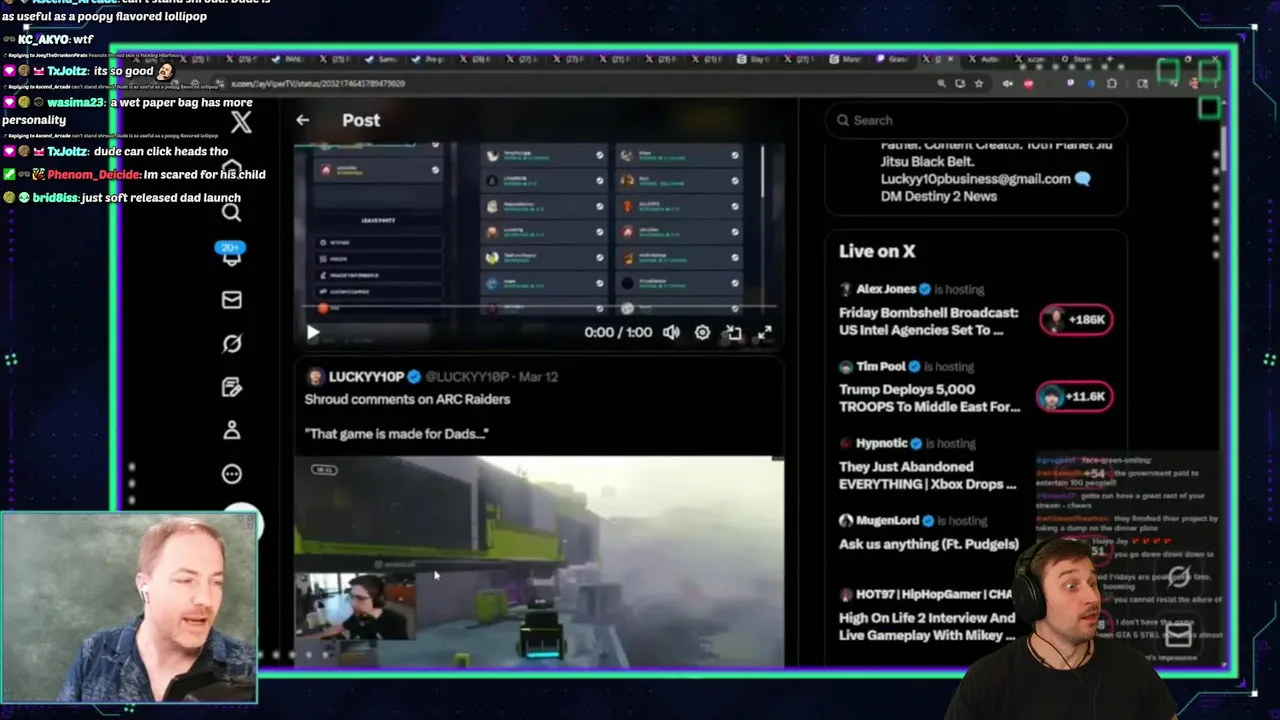Switch to the 'Slay t' tab
The height and width of the screenshot is (720, 1280).
(754, 59)
